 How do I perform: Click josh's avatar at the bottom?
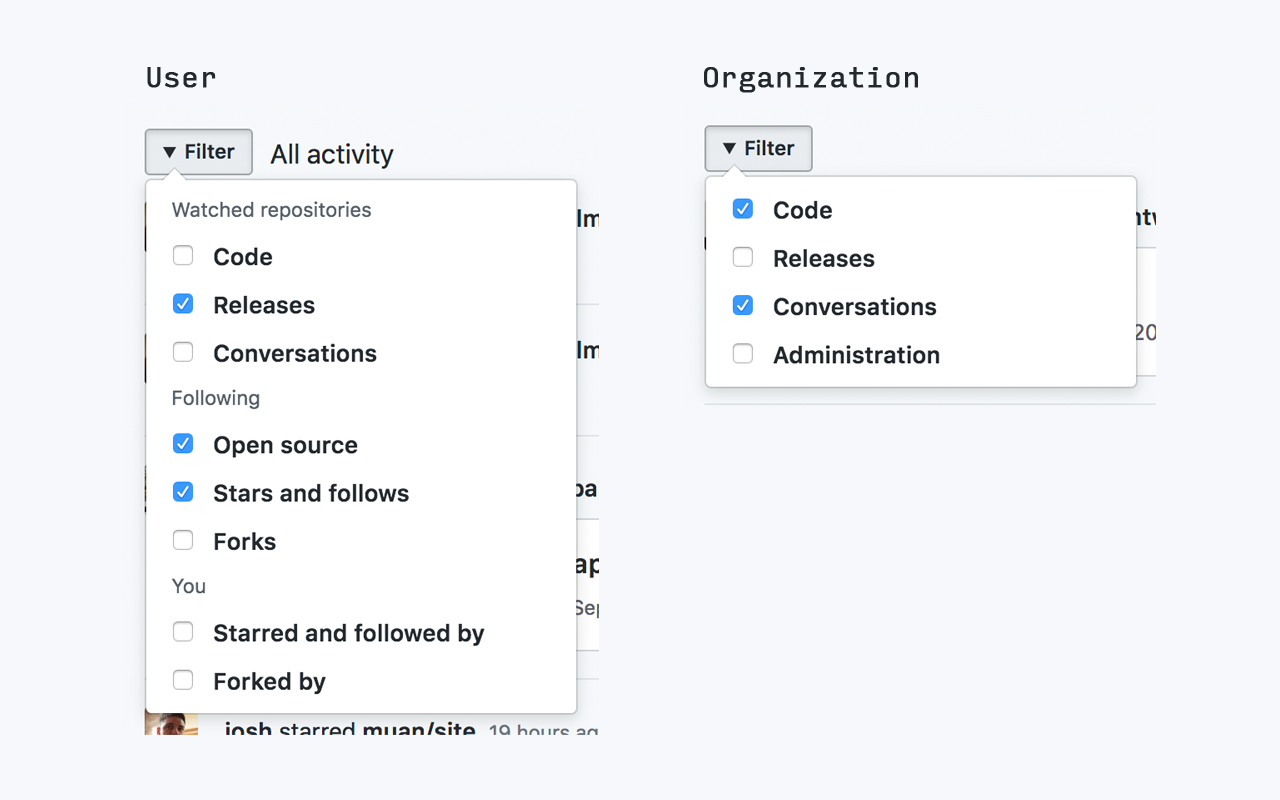click(171, 726)
